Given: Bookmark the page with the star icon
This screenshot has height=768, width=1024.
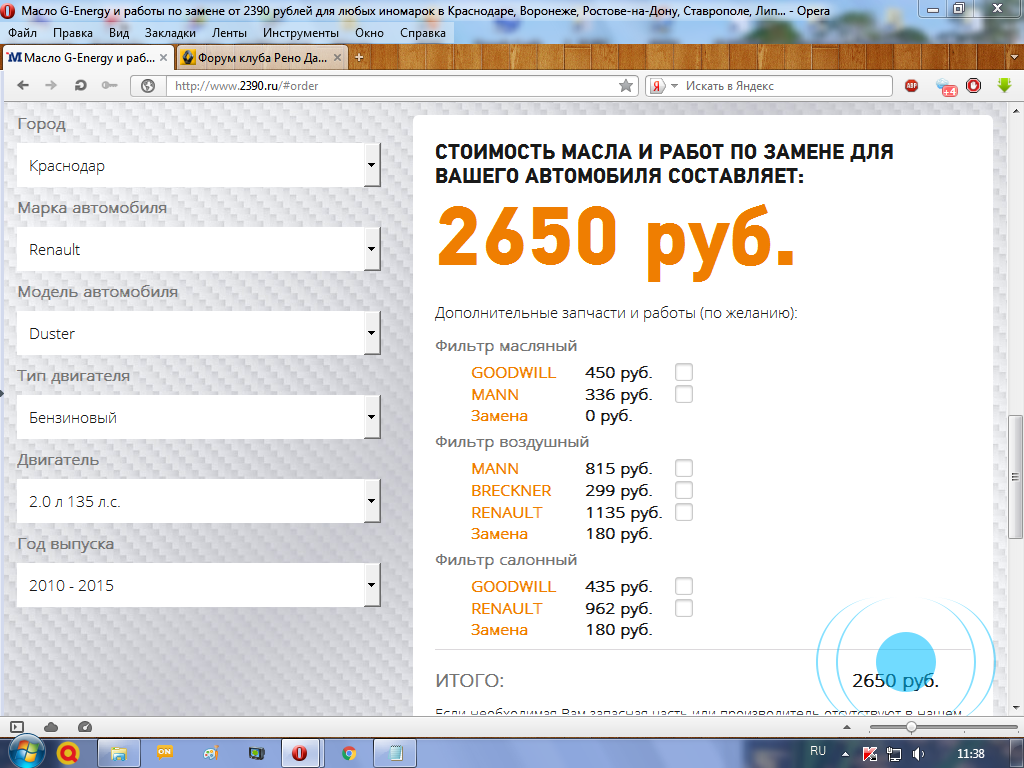Looking at the screenshot, I should 626,86.
